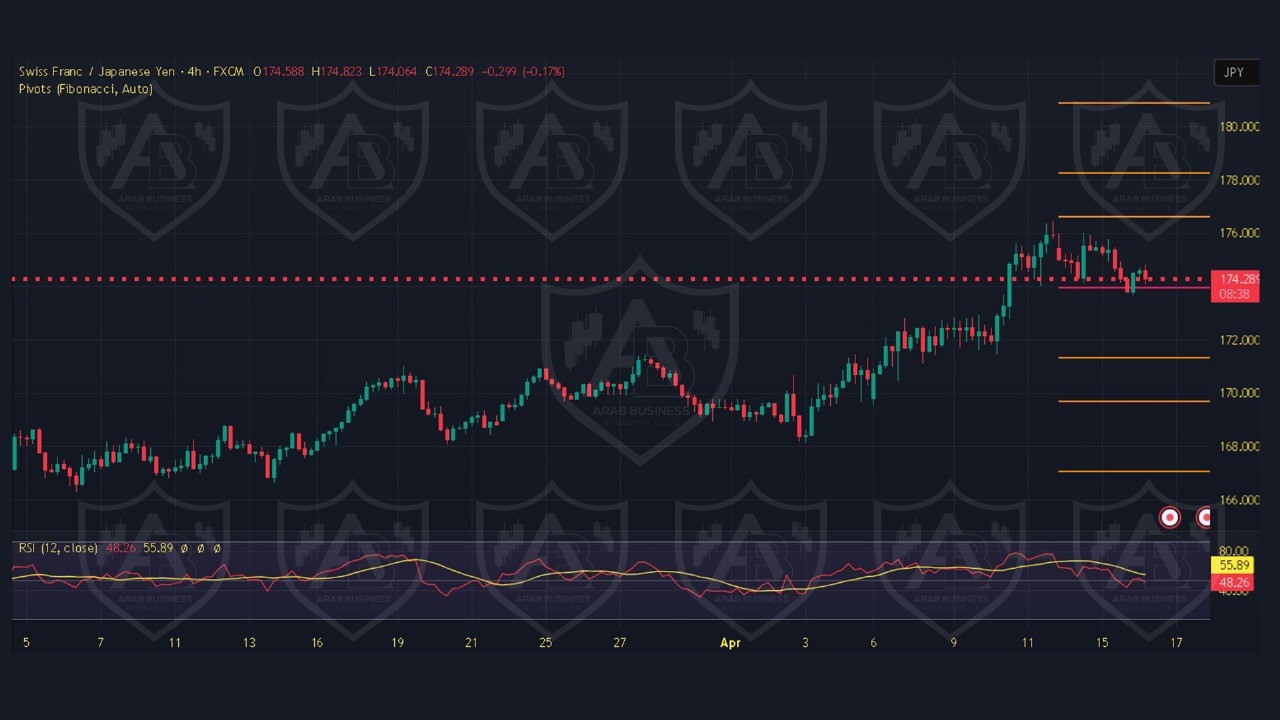Click the 166.000 price scale label
This screenshot has width=1280, height=720.
tap(1238, 500)
